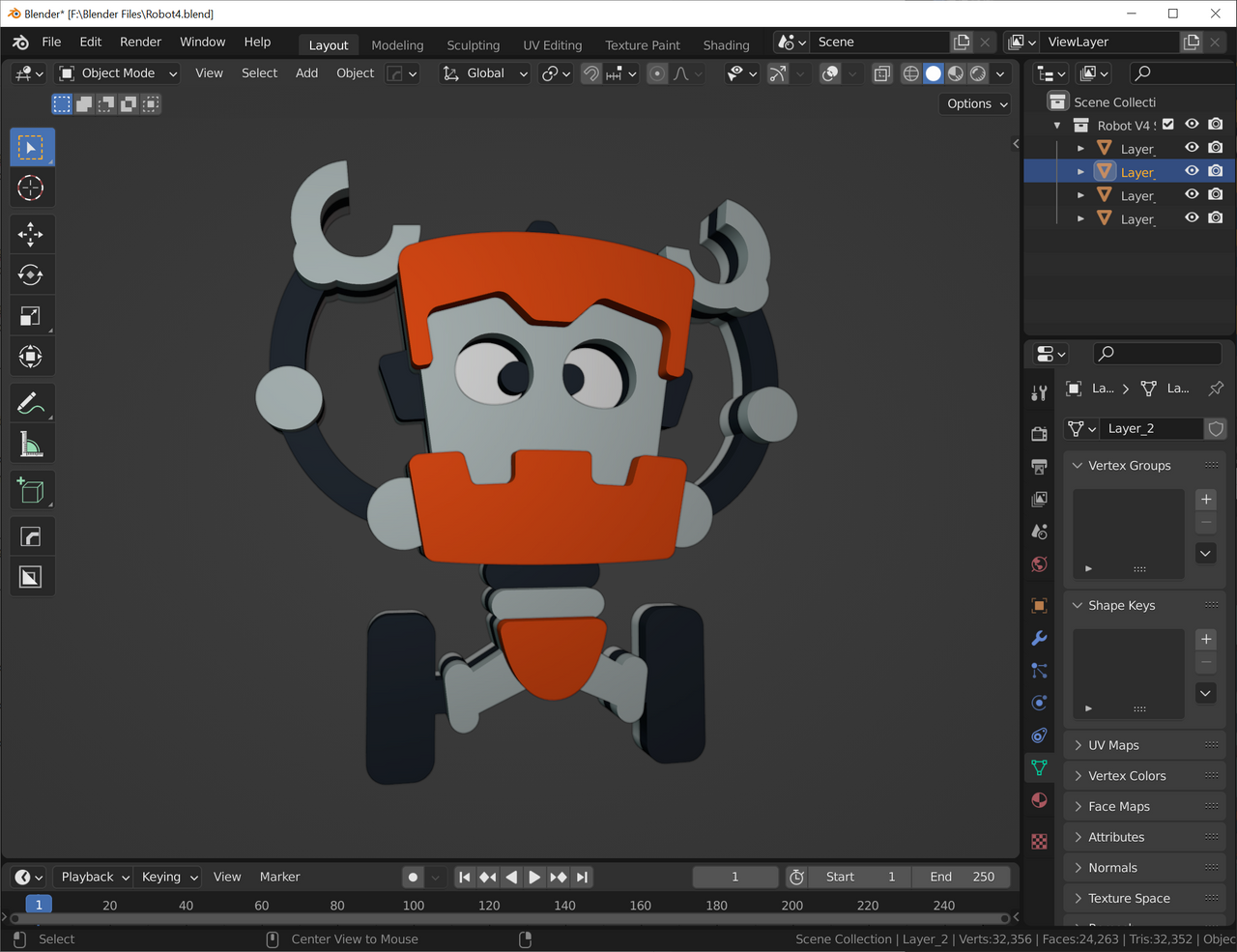Screen dimensions: 1237x952
Task: Open the Render properties tab
Action: coord(1039,434)
